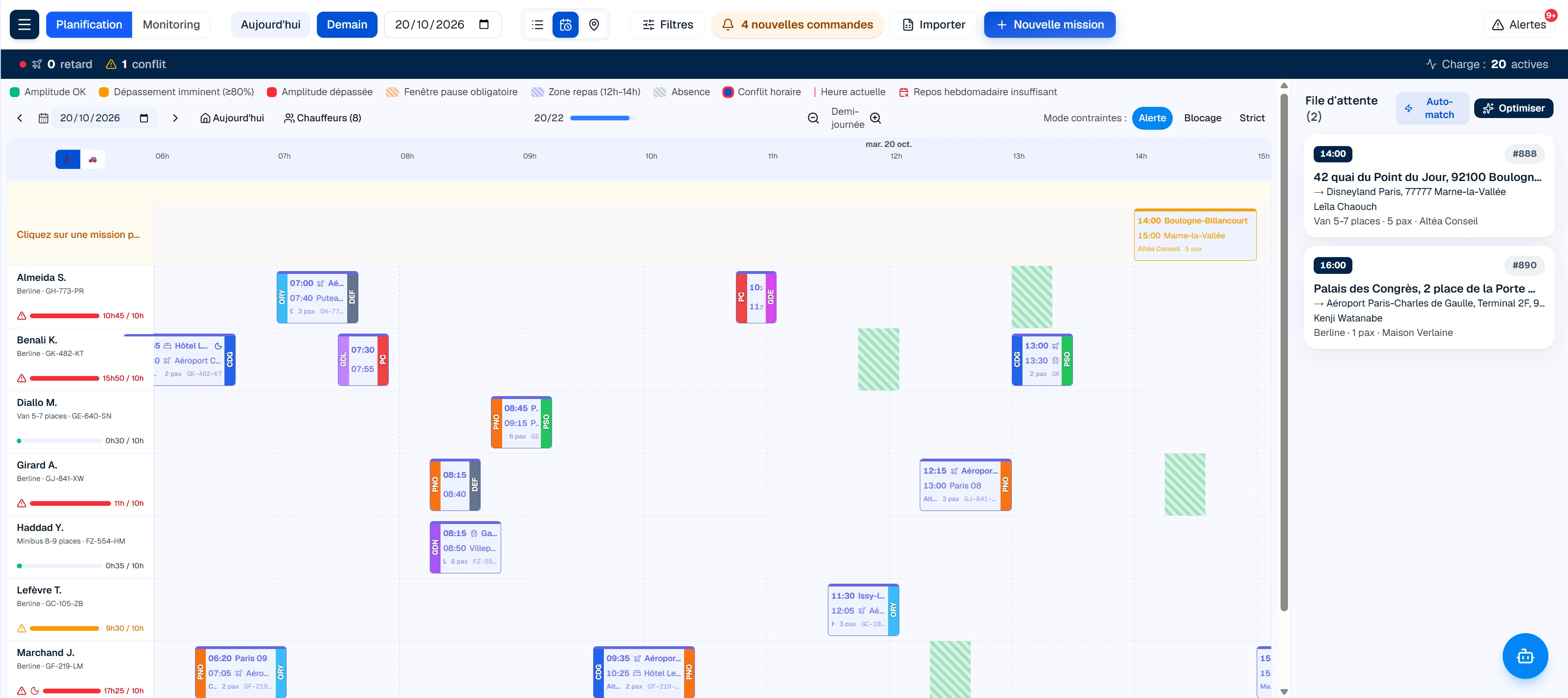Select the calendar timeline view icon
The height and width of the screenshot is (698, 1568).
click(566, 24)
